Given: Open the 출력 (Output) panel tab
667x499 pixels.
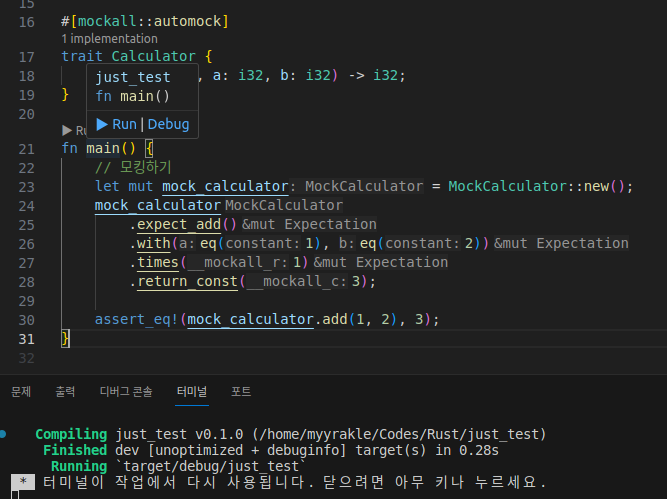Looking at the screenshot, I should point(65,392).
